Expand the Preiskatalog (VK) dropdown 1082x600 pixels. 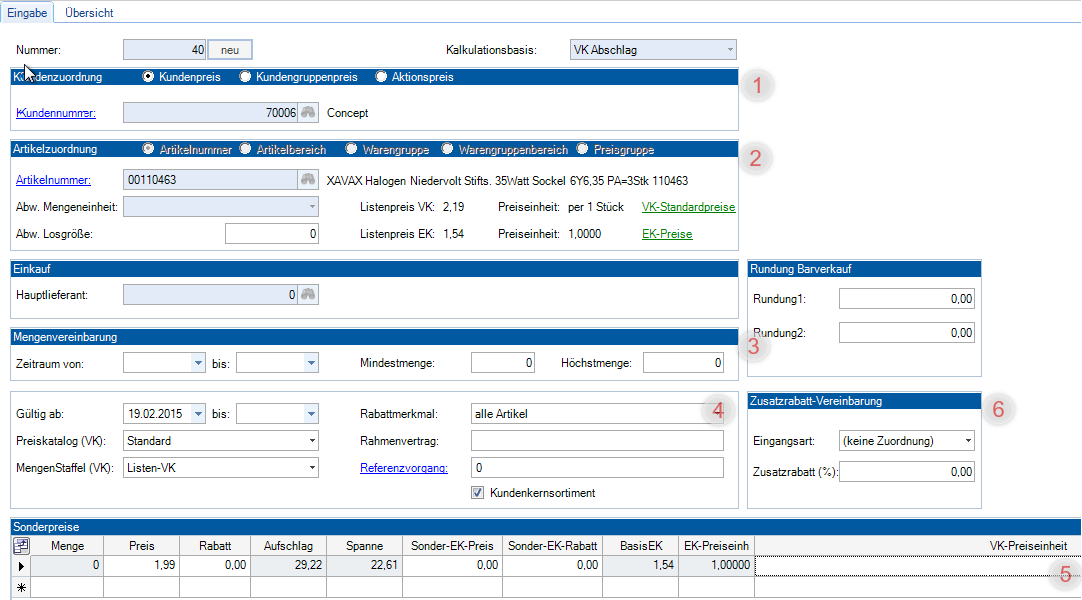pyautogui.click(x=312, y=441)
